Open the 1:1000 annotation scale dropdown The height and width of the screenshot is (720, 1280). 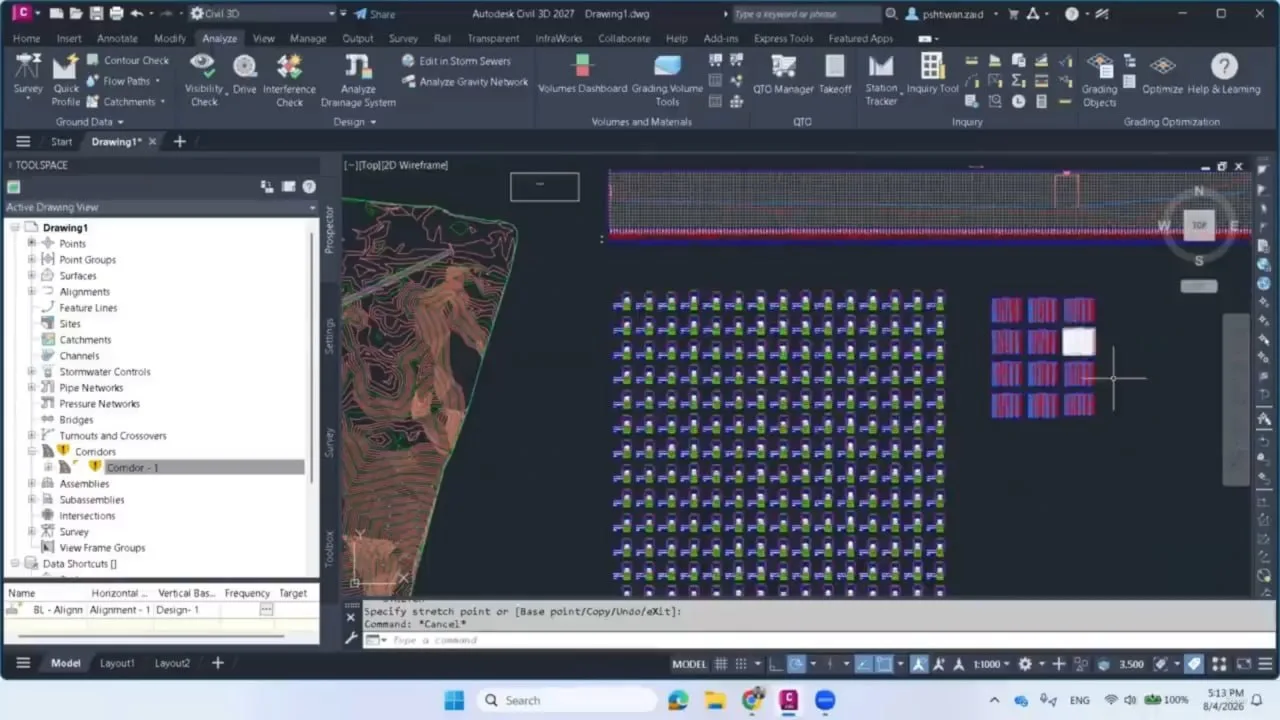991,664
